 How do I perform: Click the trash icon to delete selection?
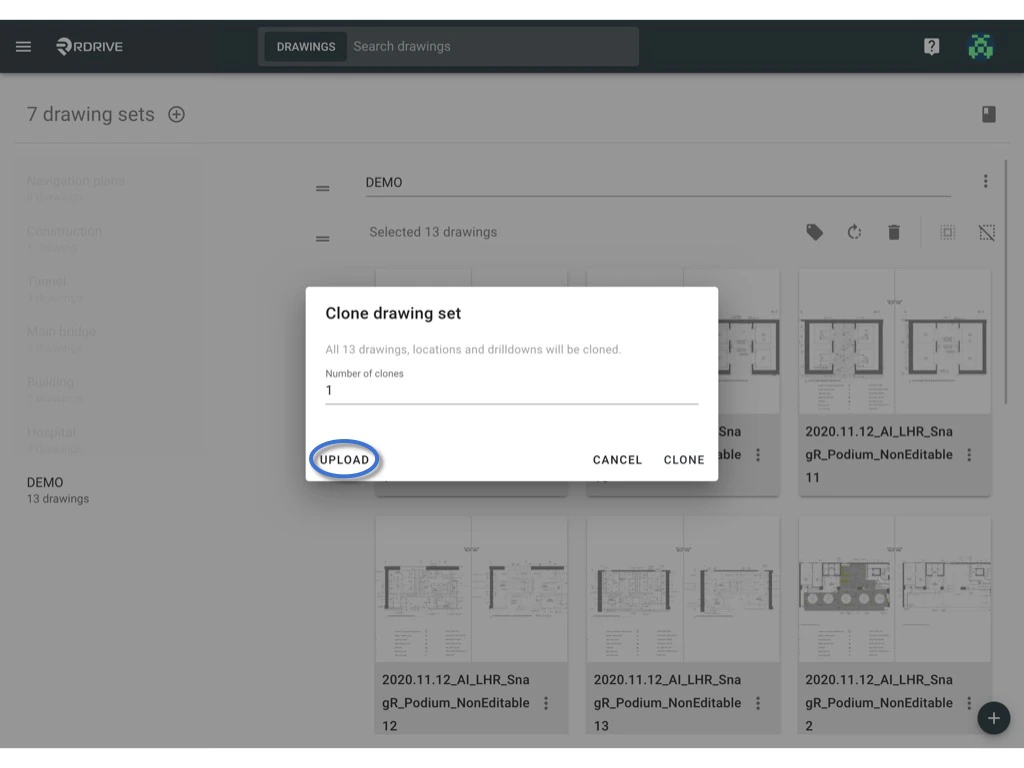click(894, 232)
